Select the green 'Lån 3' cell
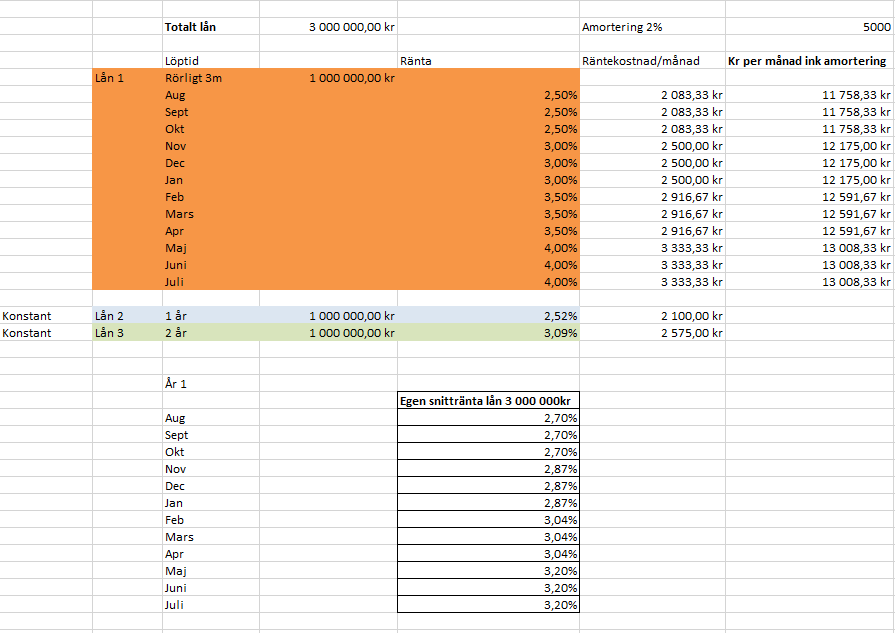 pyautogui.click(x=109, y=333)
